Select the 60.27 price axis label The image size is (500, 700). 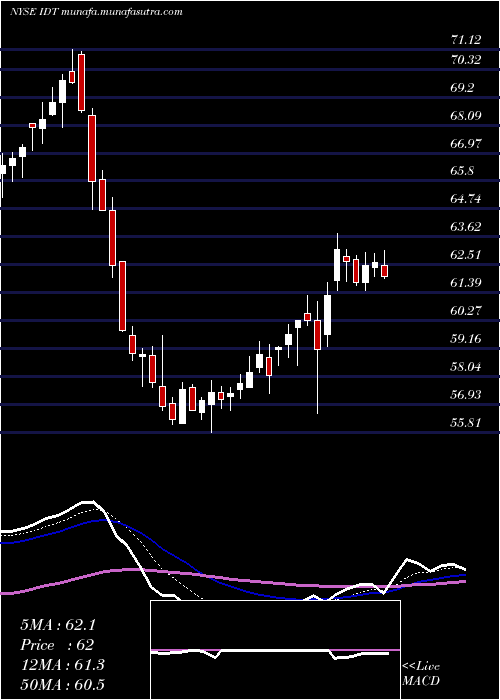click(x=466, y=310)
